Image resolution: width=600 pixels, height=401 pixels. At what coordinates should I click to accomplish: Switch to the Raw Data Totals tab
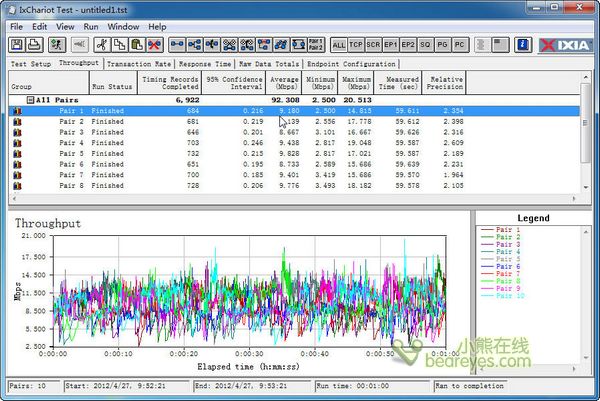(x=269, y=64)
